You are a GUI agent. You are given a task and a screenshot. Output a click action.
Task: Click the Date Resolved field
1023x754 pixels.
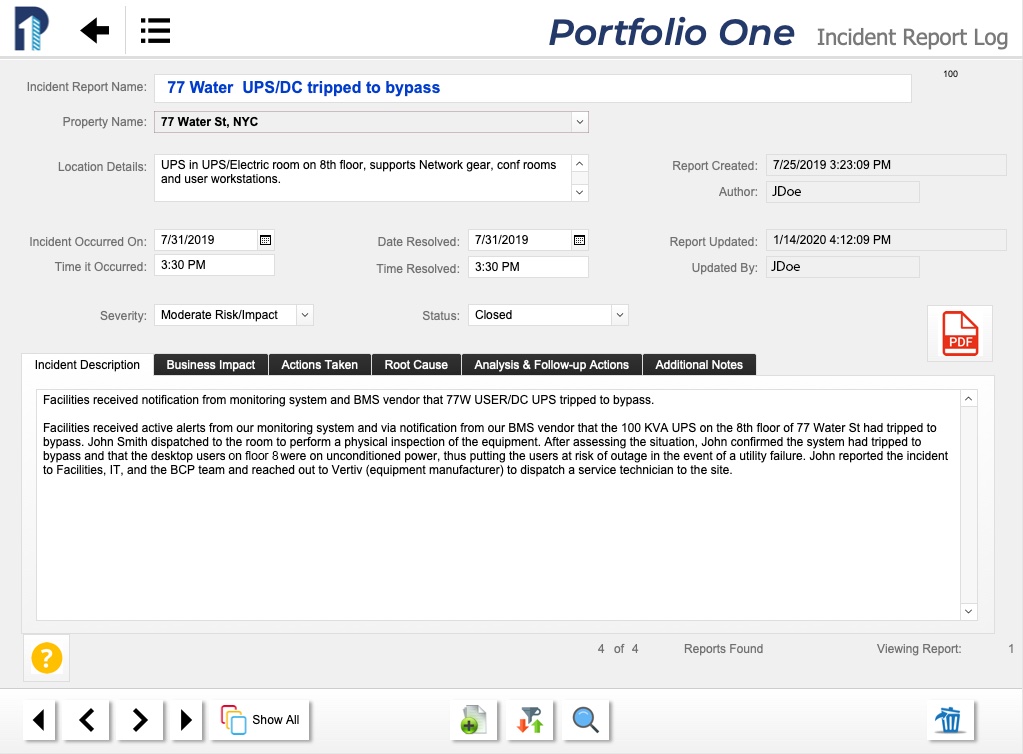[520, 240]
